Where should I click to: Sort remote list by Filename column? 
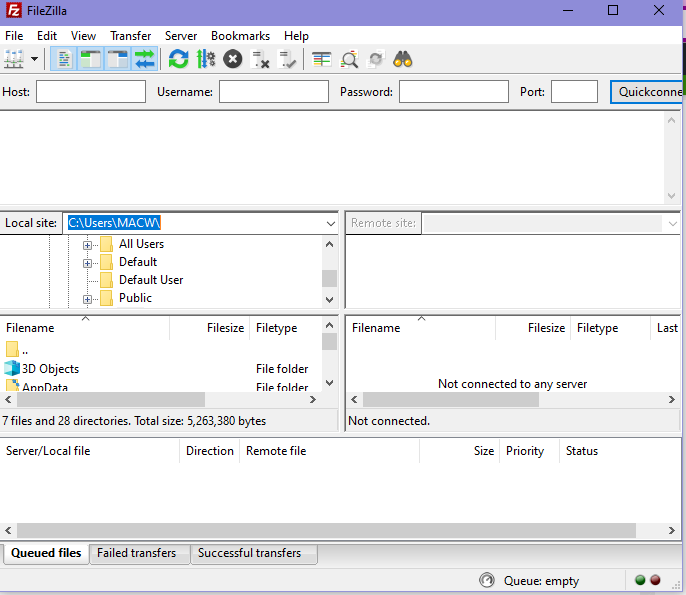[421, 328]
